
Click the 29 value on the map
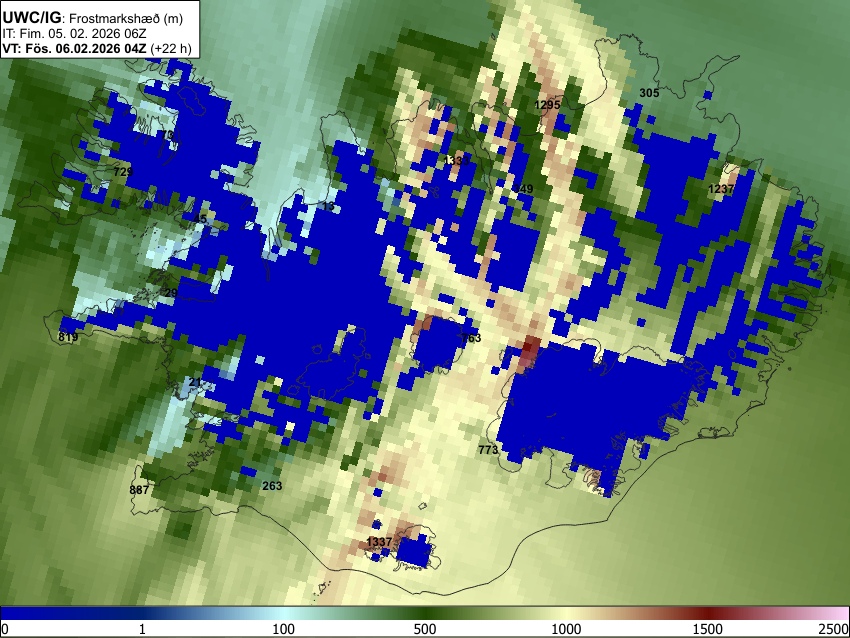(171, 293)
